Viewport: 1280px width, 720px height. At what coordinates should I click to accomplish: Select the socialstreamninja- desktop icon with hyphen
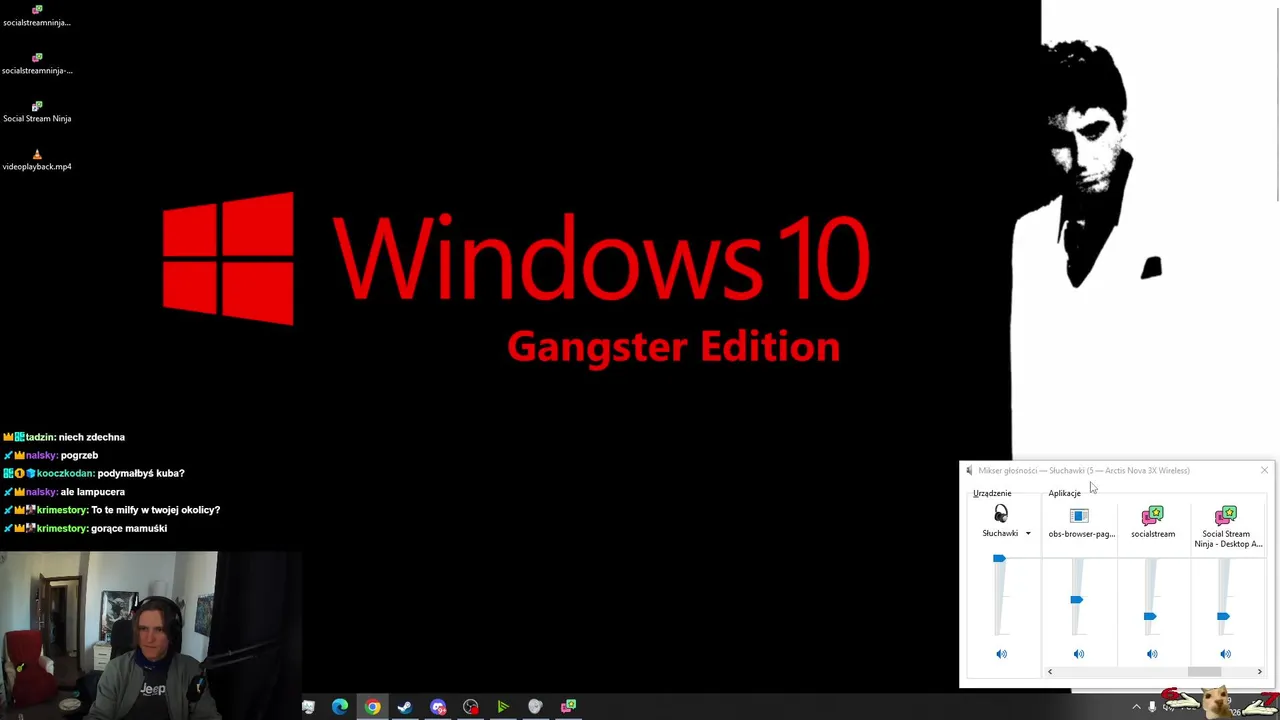37,64
